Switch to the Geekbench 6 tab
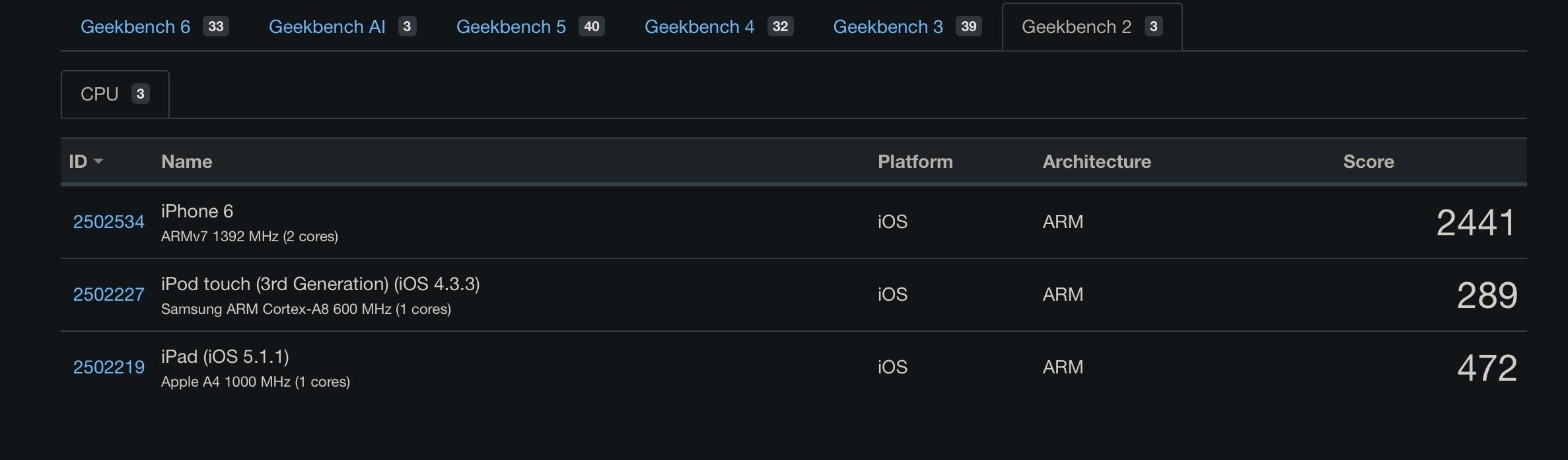This screenshot has width=1568, height=460. coord(154,27)
